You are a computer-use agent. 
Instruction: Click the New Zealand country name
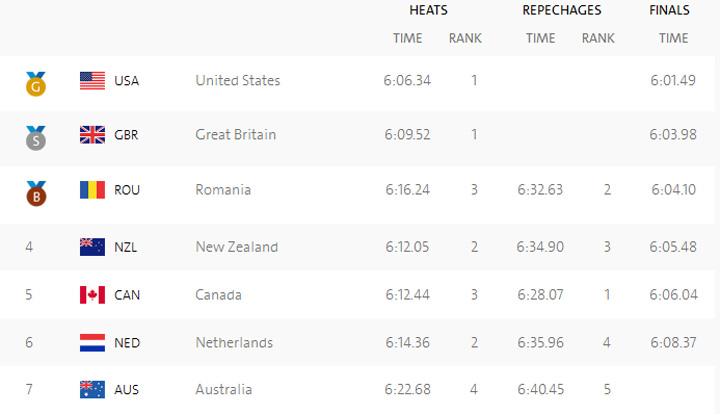[236, 247]
